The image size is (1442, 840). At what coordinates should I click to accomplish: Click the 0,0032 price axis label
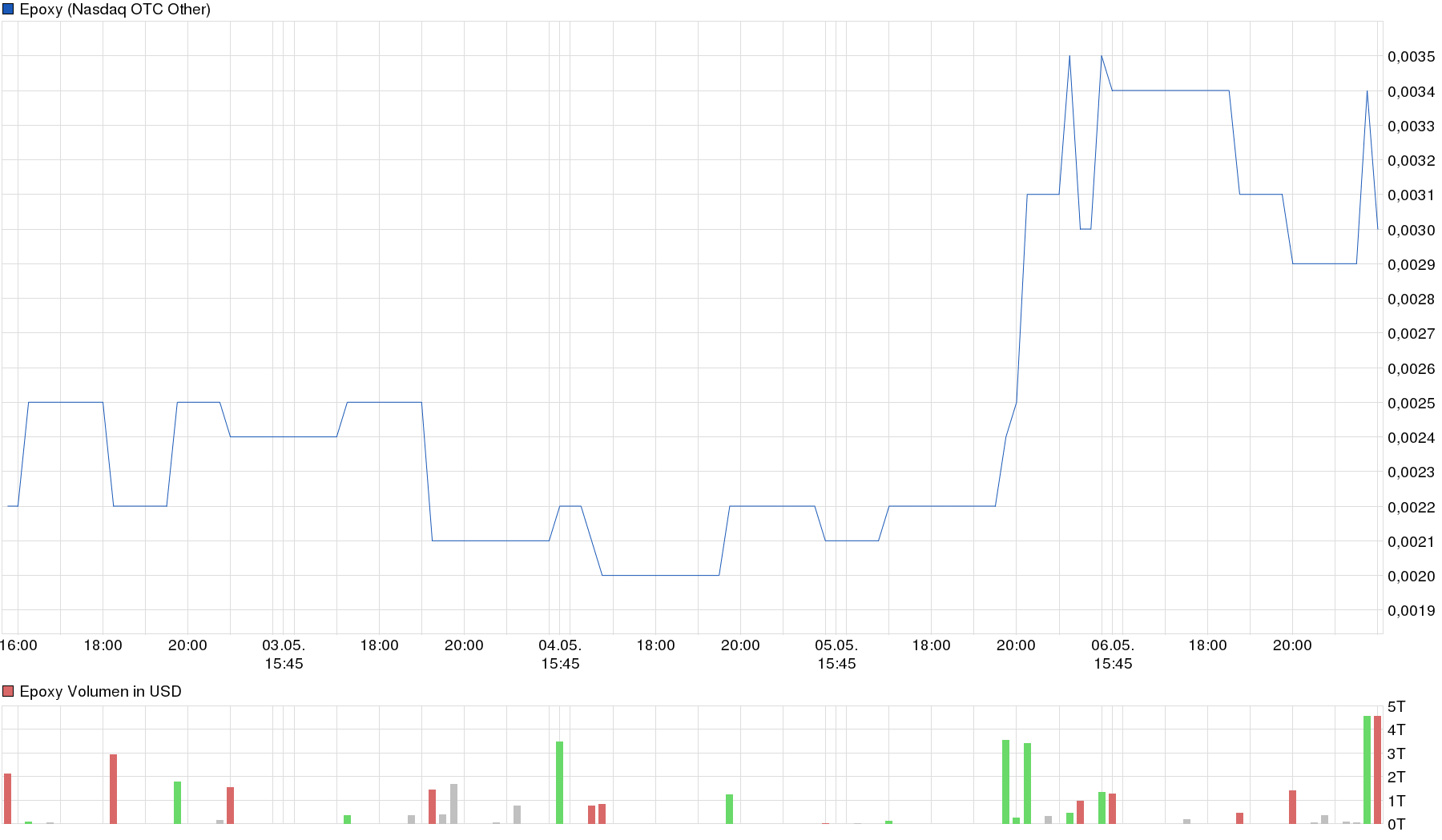[x=1412, y=160]
